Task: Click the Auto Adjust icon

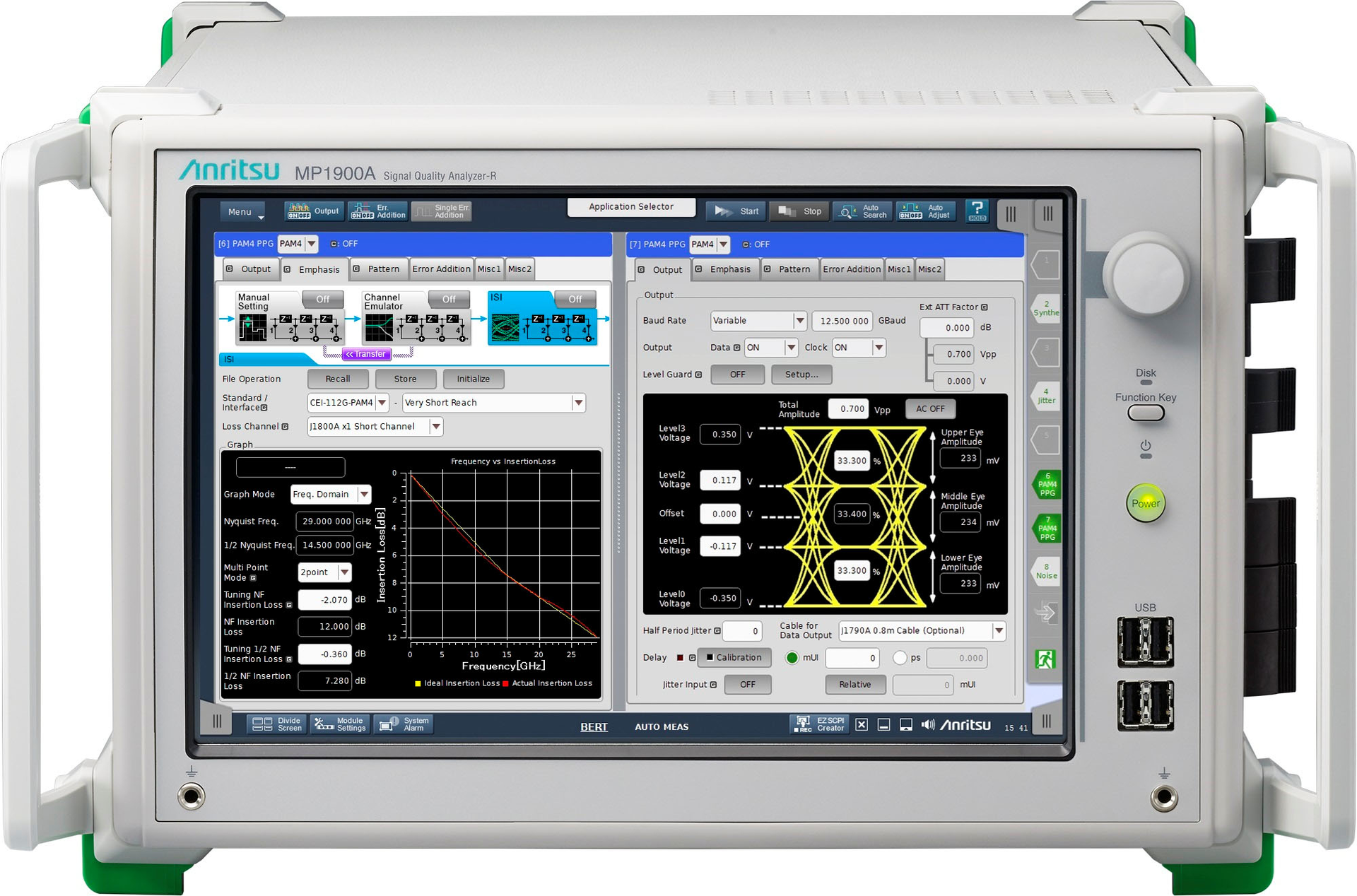Action: 926,211
